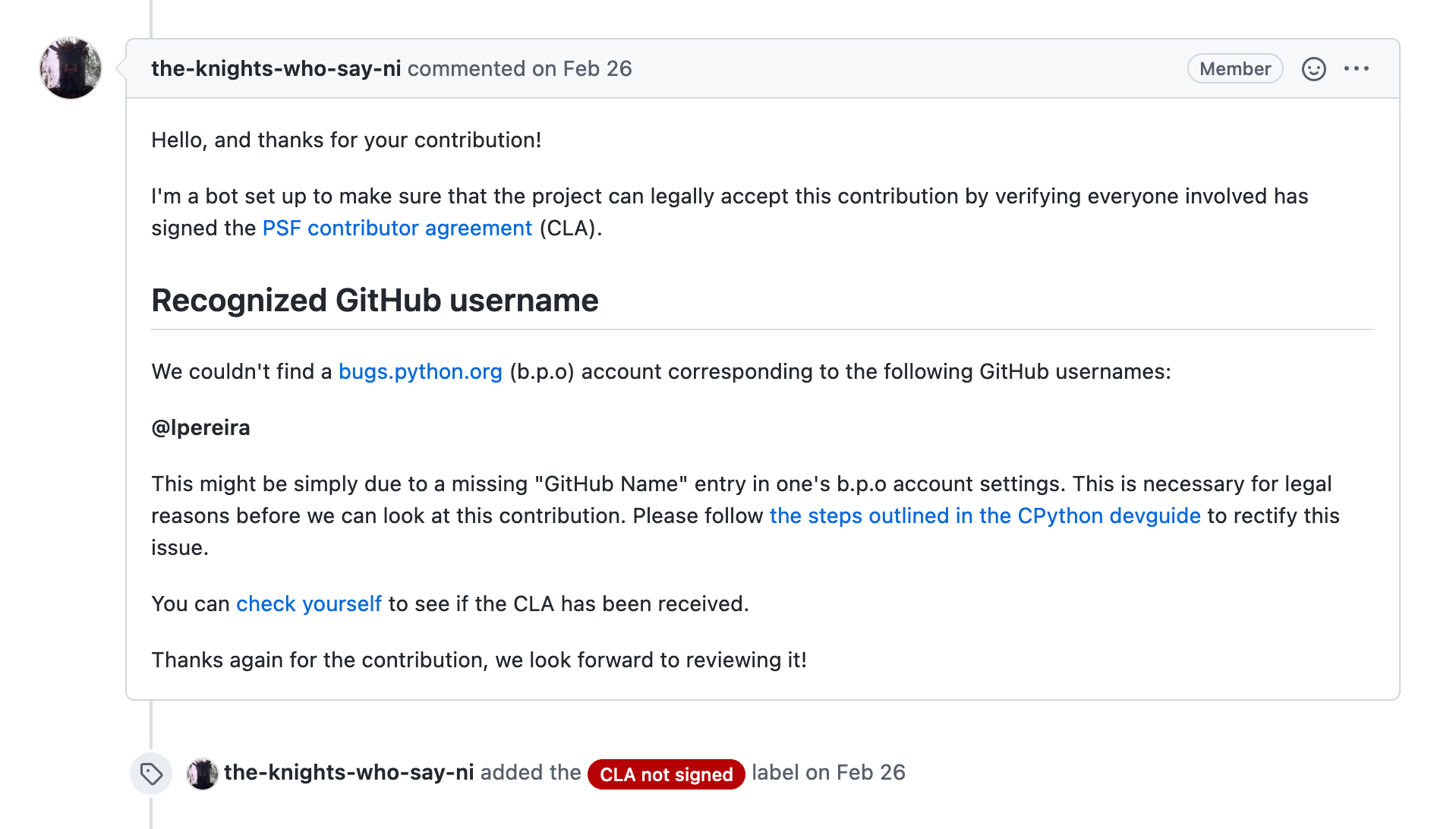Open the add emoji reaction picker

1313,69
